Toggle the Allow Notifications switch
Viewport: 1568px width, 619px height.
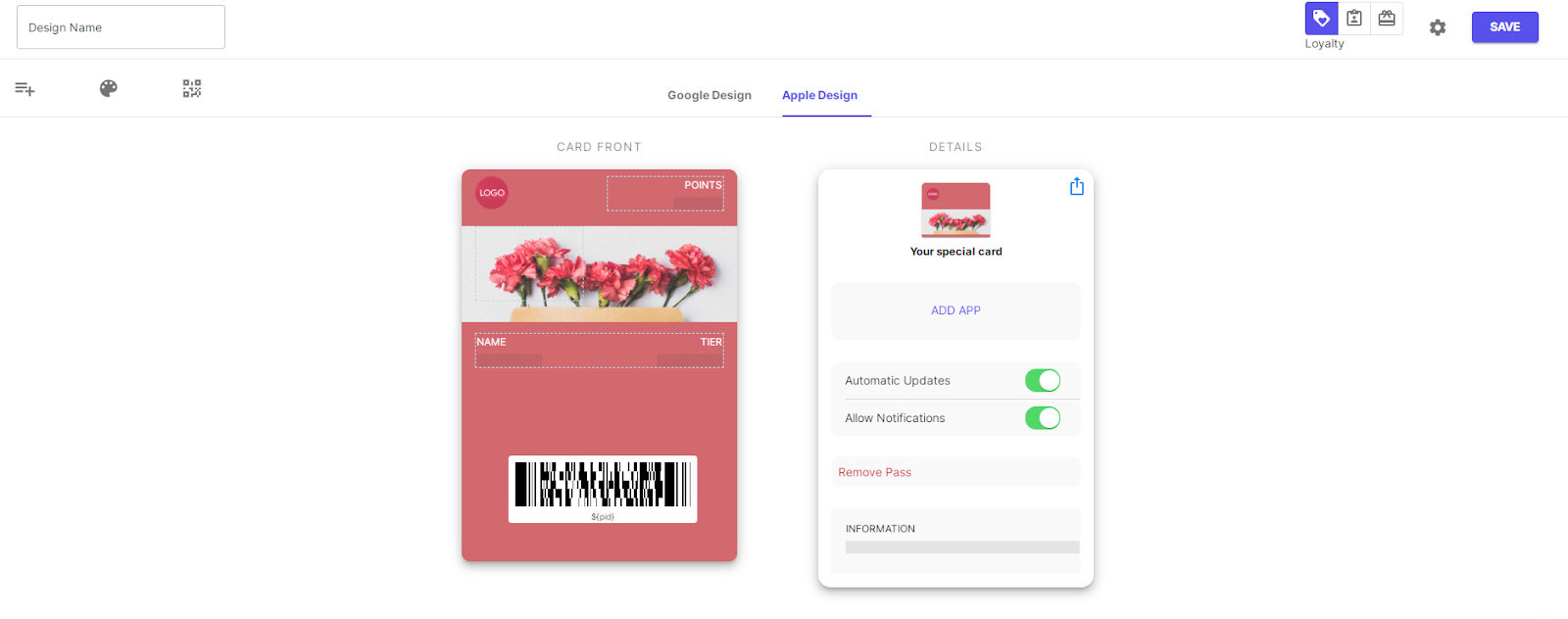point(1043,418)
